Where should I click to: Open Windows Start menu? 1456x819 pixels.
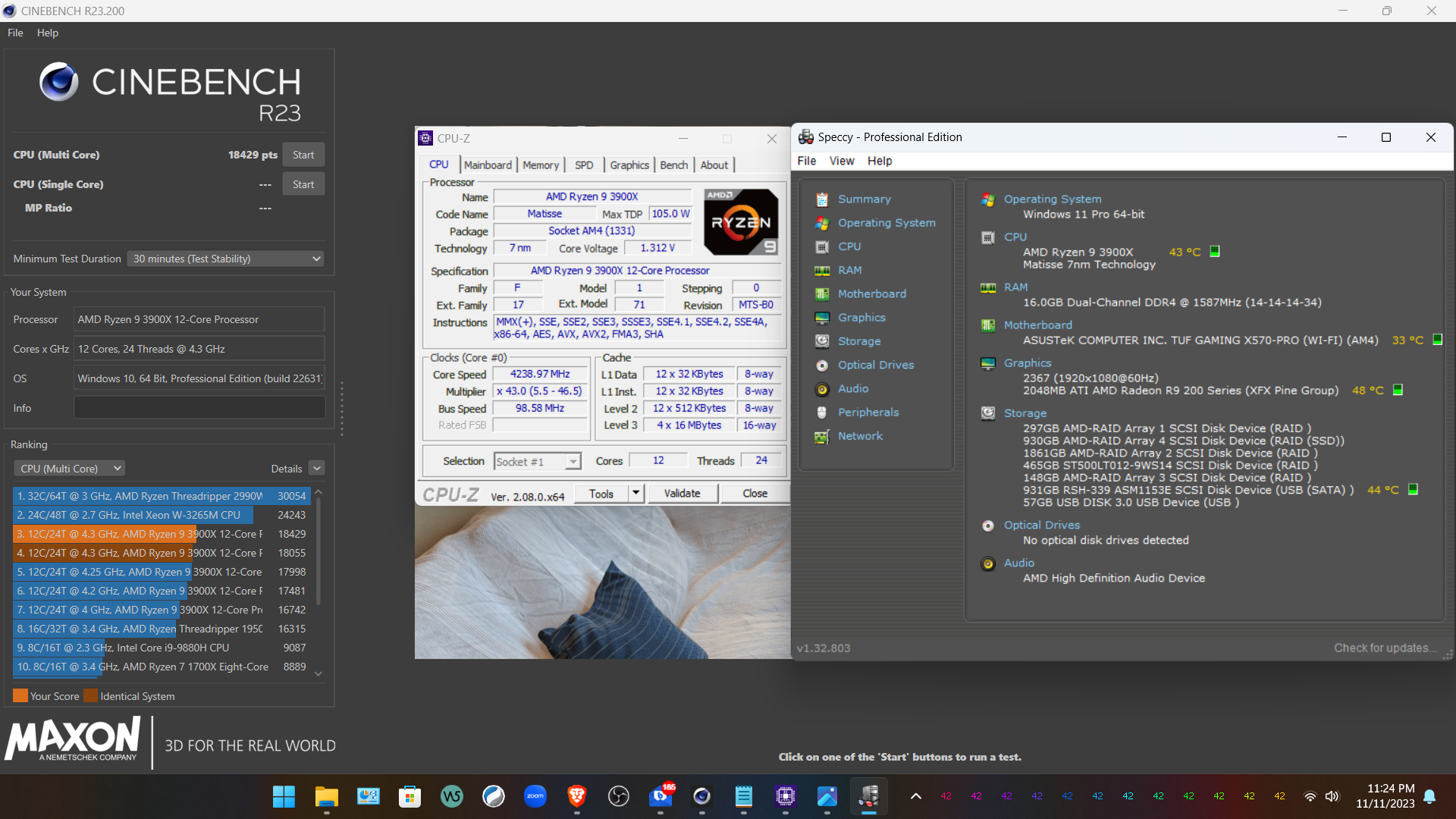pos(284,796)
